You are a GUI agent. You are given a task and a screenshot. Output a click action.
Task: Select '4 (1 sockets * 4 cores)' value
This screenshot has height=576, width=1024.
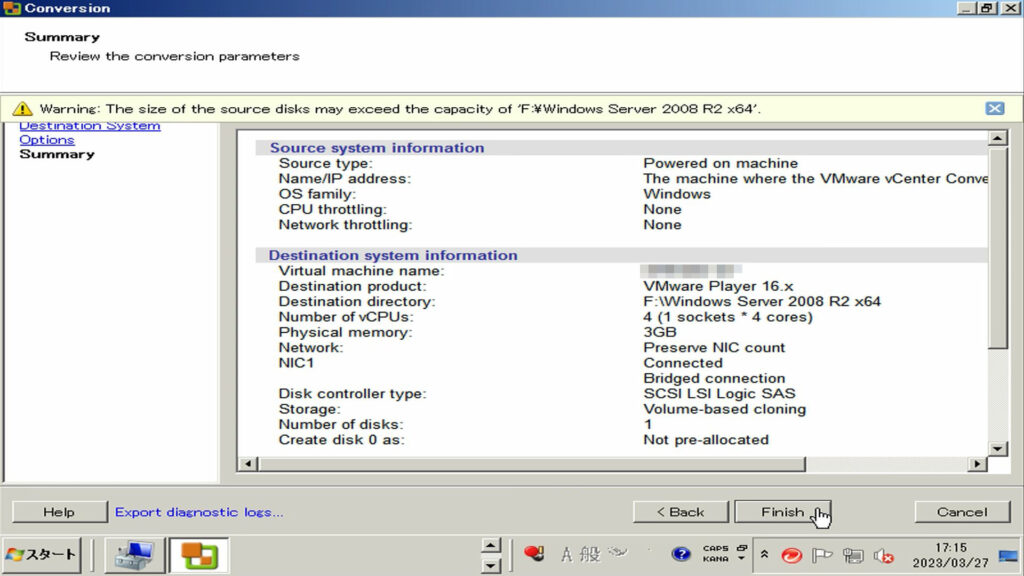pyautogui.click(x=728, y=317)
